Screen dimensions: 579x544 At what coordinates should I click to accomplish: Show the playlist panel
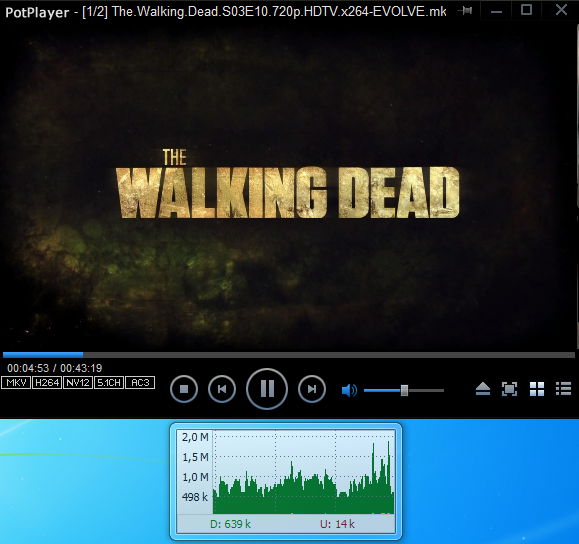[x=563, y=389]
